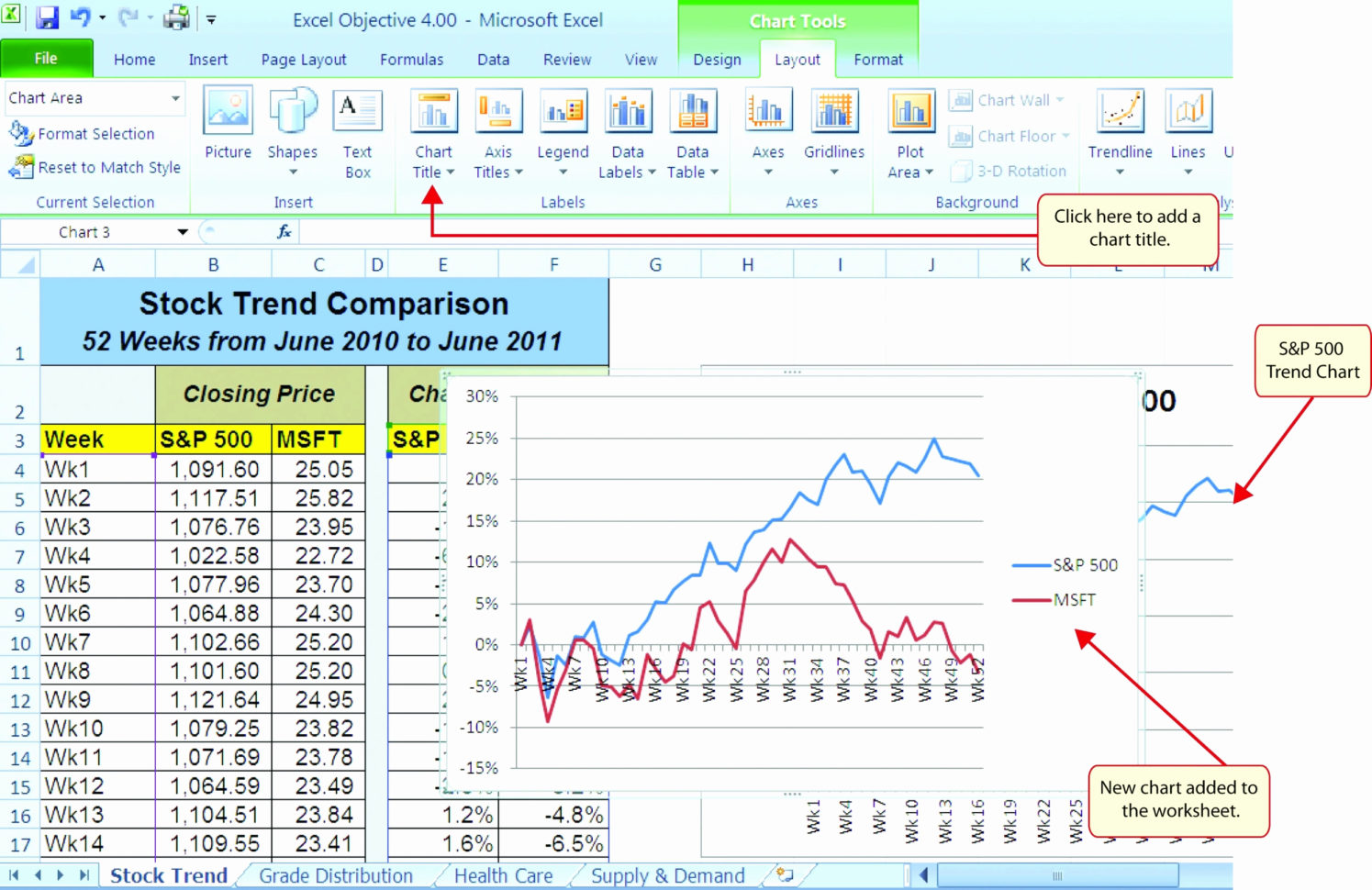Switch to the Insert ribbon tab

pos(208,60)
